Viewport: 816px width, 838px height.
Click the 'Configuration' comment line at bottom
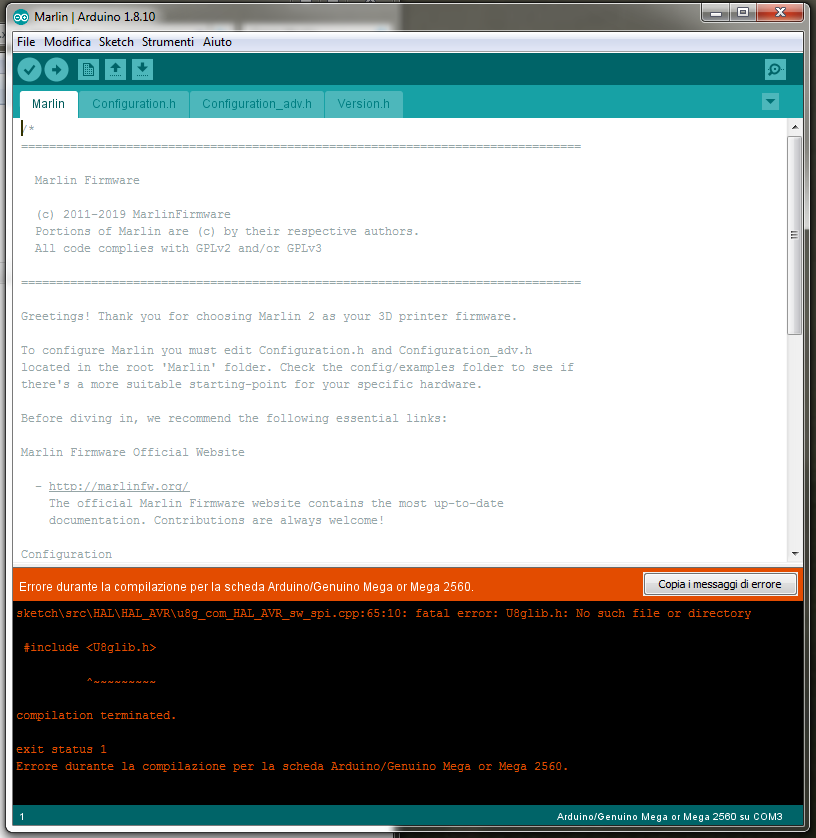[66, 555]
